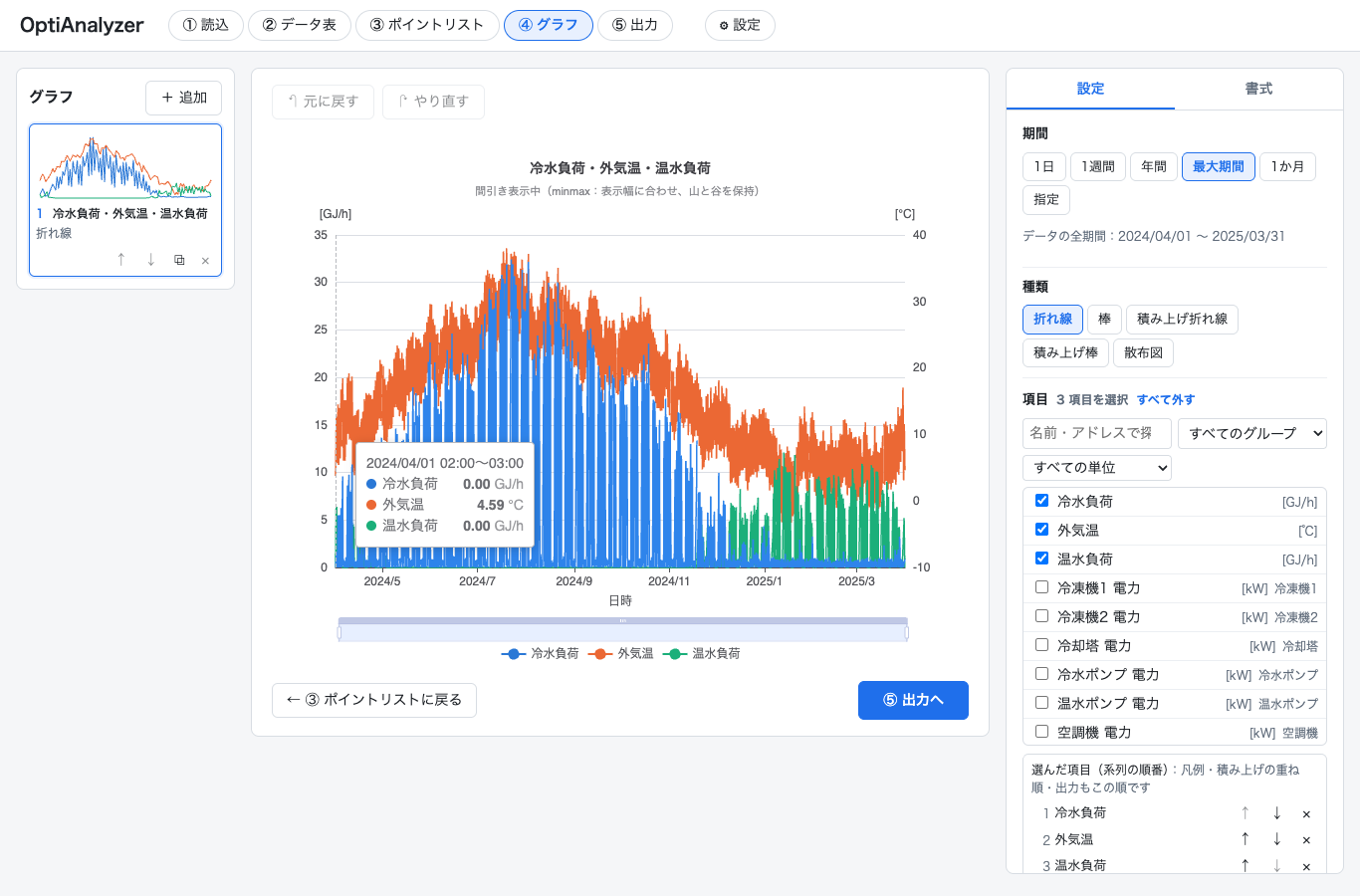This screenshot has width=1360, height=896.
Task: Uncheck the 冷水負荷 [GJ/h] item checkbox
Action: [x=1041, y=501]
